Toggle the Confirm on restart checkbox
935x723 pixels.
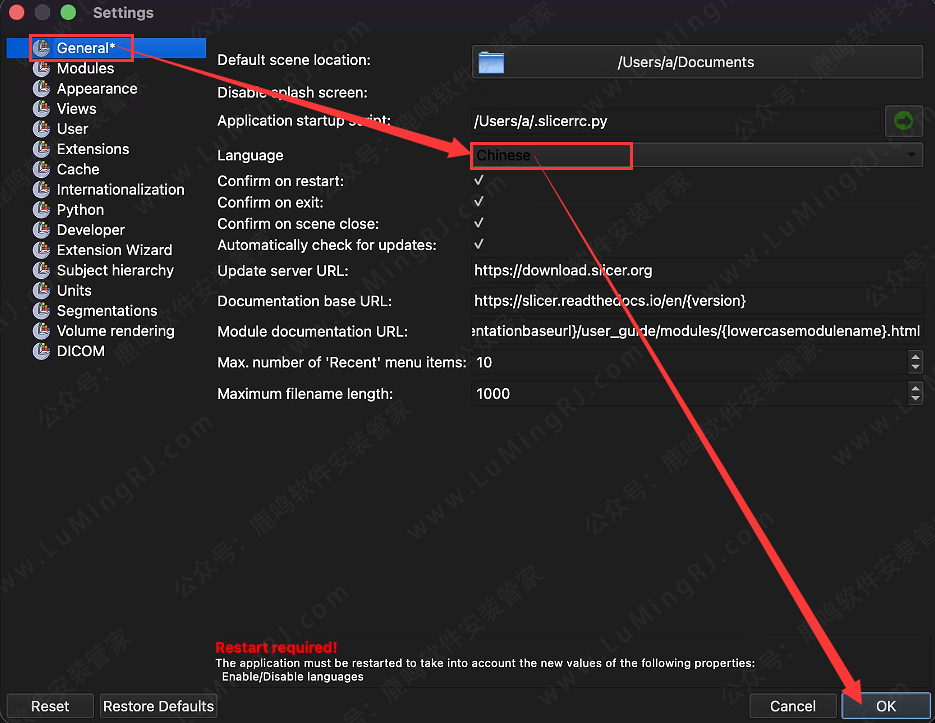[479, 181]
